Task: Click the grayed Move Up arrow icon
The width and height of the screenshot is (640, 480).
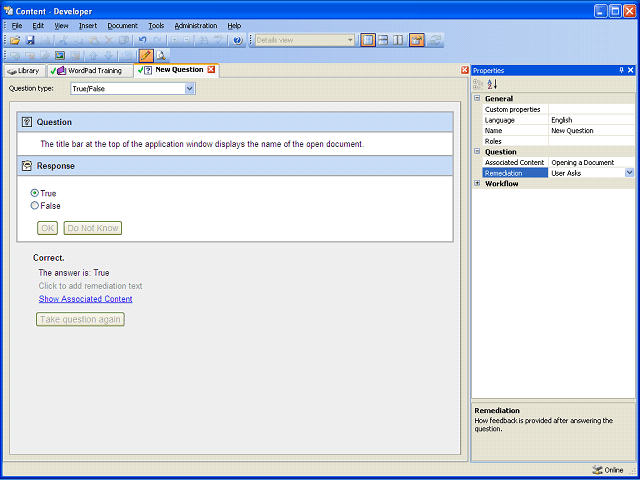Action: [x=93, y=55]
